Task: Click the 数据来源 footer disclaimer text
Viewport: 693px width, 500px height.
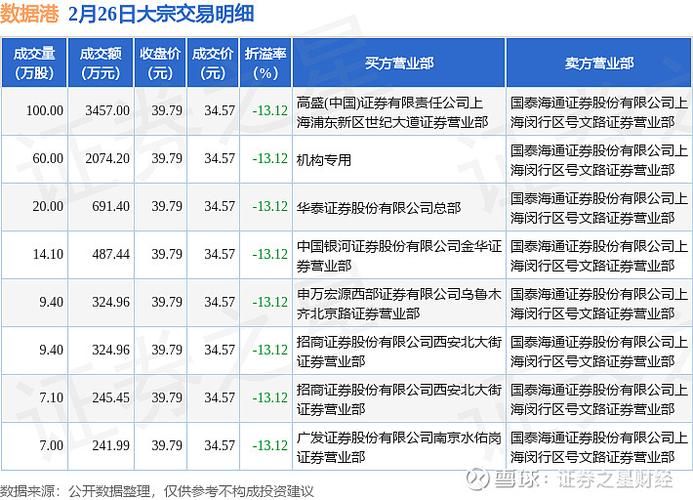Action: click(x=157, y=491)
